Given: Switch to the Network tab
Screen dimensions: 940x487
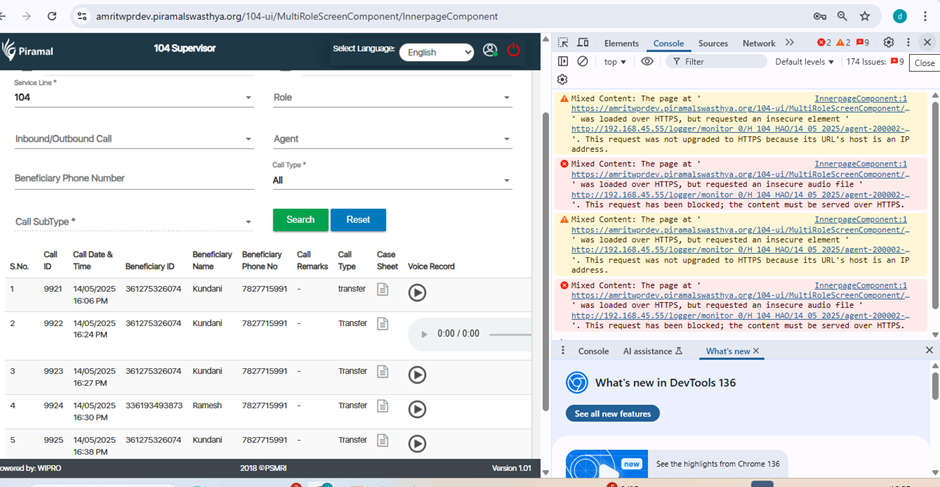Looking at the screenshot, I should pyautogui.click(x=759, y=43).
